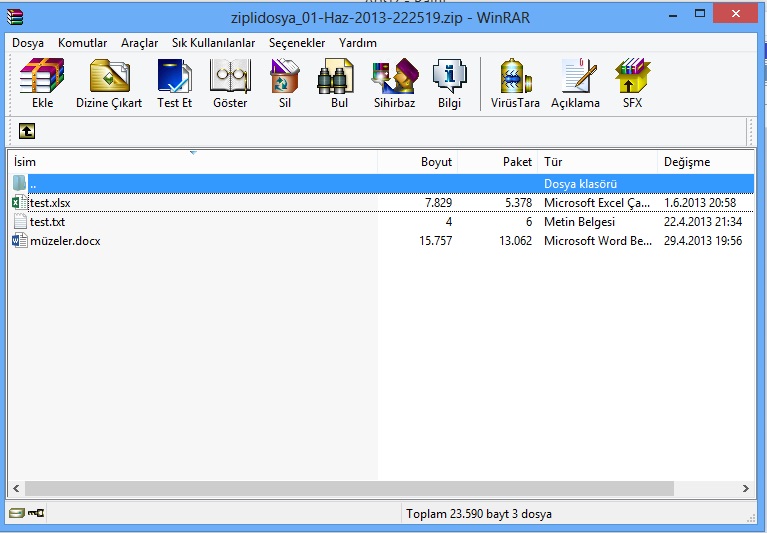Image resolution: width=767 pixels, height=533 pixels.
Task: Click date '29.4.2013 19:56'
Action: (702, 241)
